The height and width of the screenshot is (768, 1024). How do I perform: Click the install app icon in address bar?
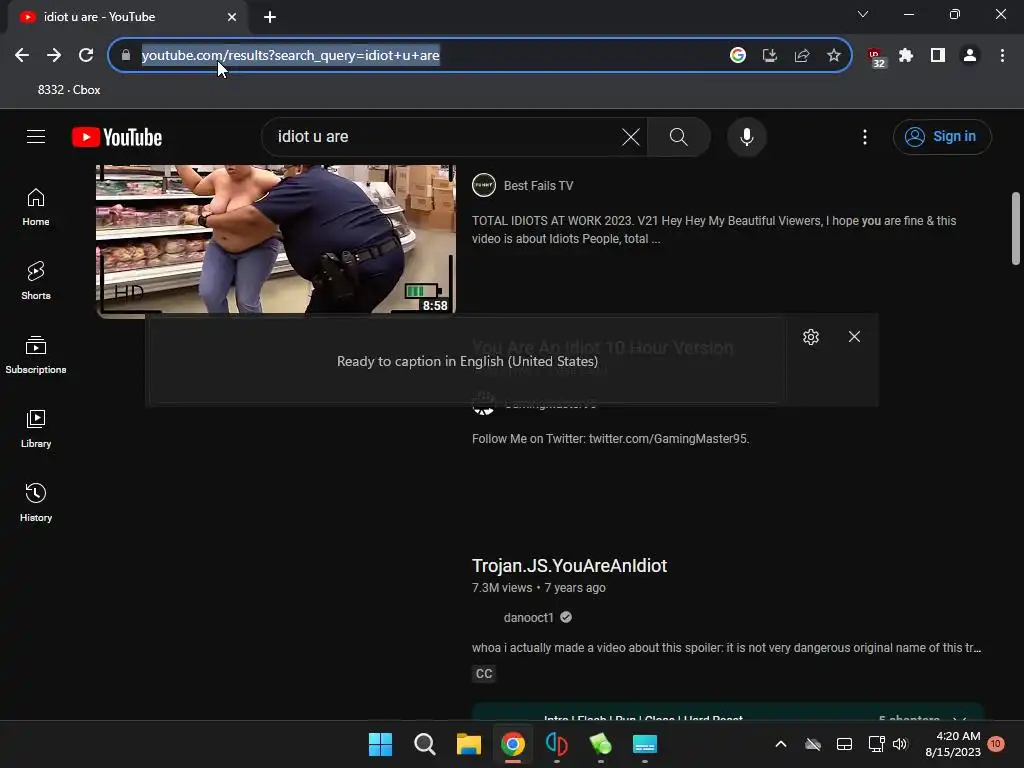pos(770,56)
